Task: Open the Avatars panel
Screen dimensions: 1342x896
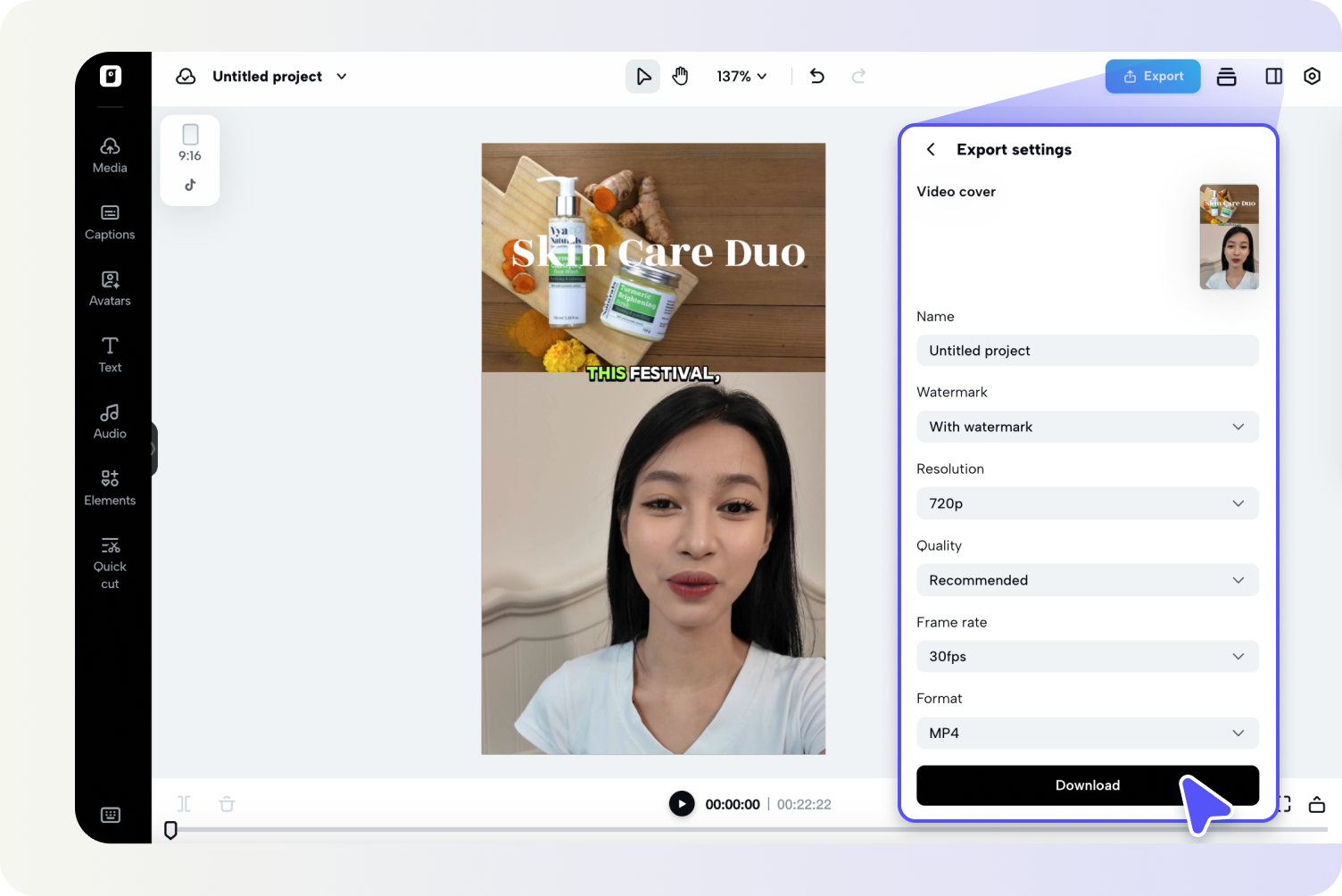Action: 110,288
